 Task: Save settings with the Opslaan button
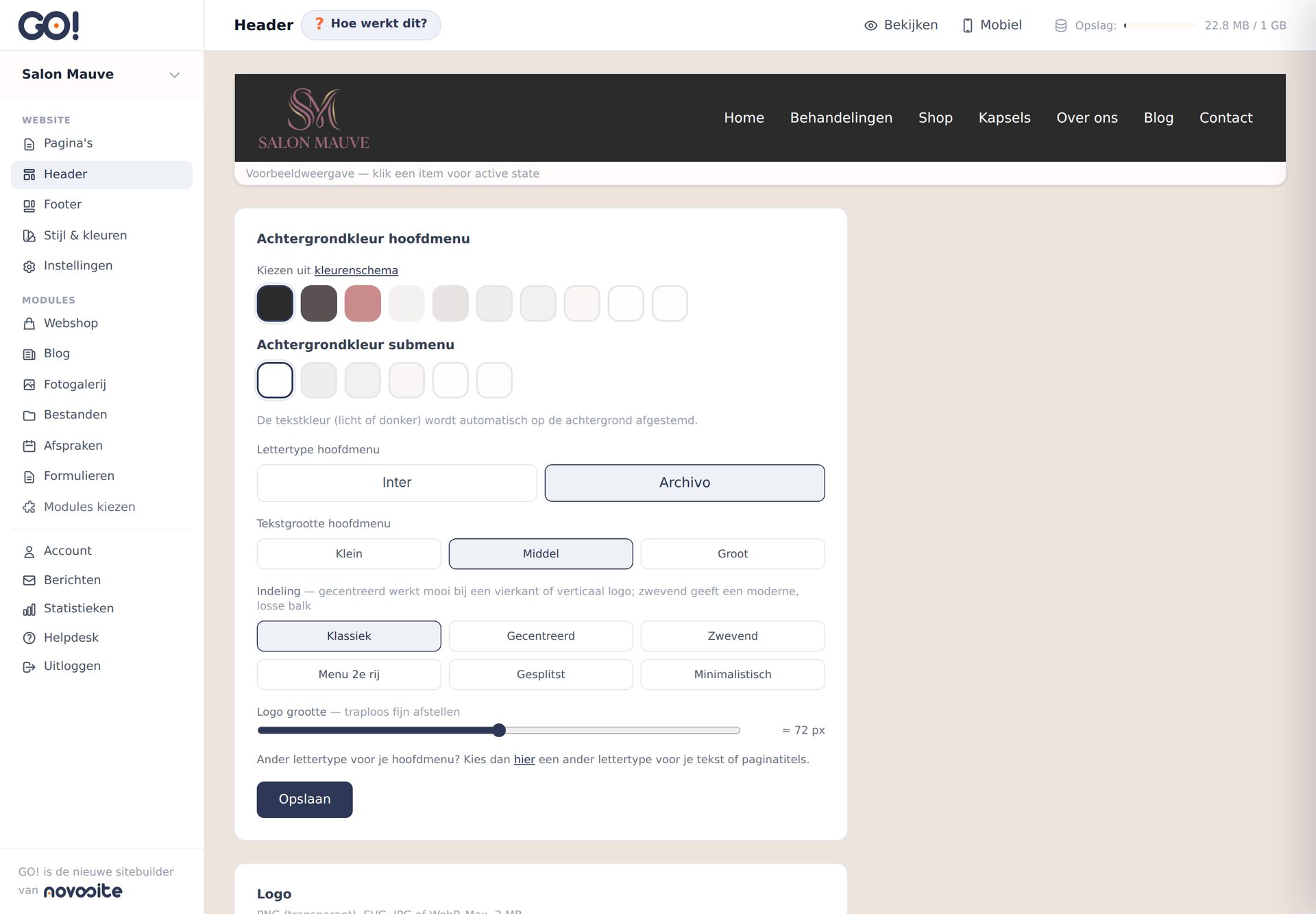[x=304, y=799]
